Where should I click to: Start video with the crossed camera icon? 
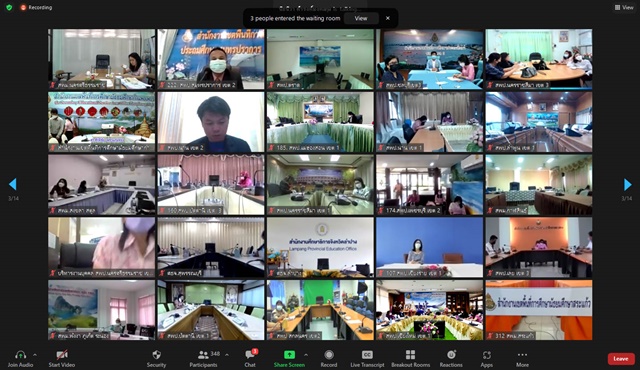(x=62, y=355)
